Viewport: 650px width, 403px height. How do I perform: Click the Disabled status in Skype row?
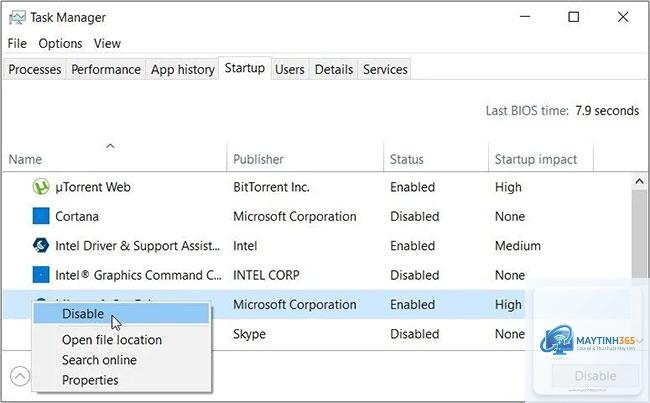point(415,334)
